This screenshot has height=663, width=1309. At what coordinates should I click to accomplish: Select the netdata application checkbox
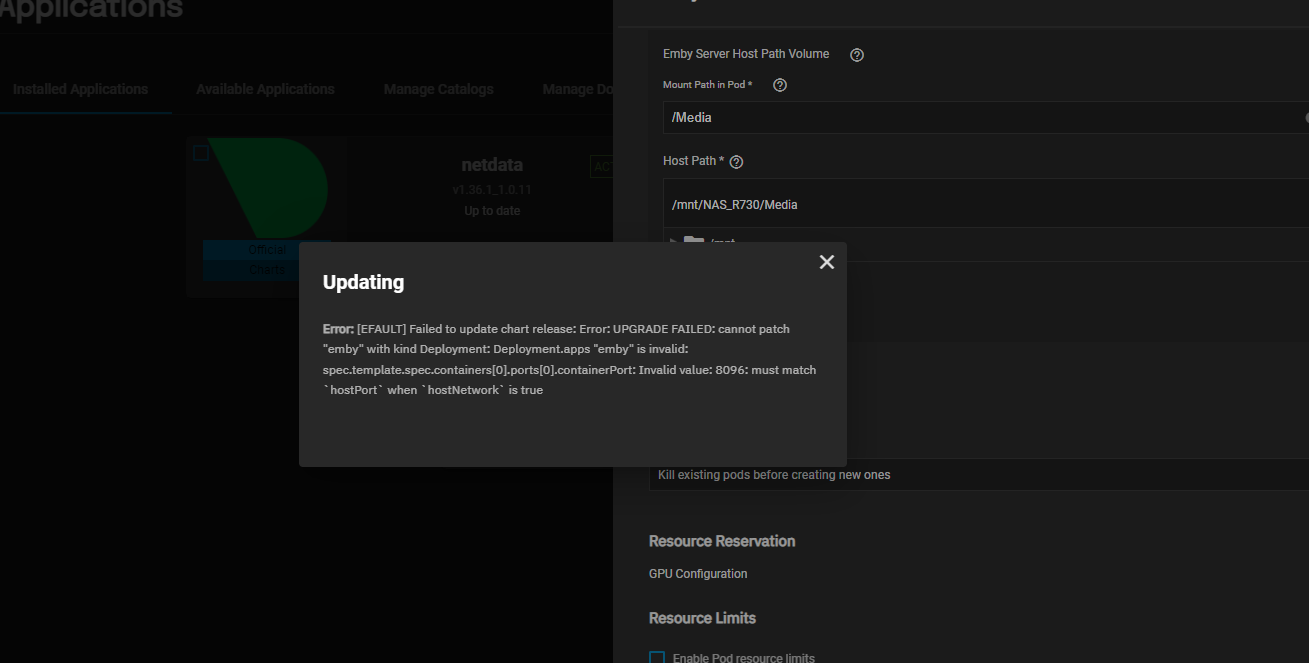point(201,153)
